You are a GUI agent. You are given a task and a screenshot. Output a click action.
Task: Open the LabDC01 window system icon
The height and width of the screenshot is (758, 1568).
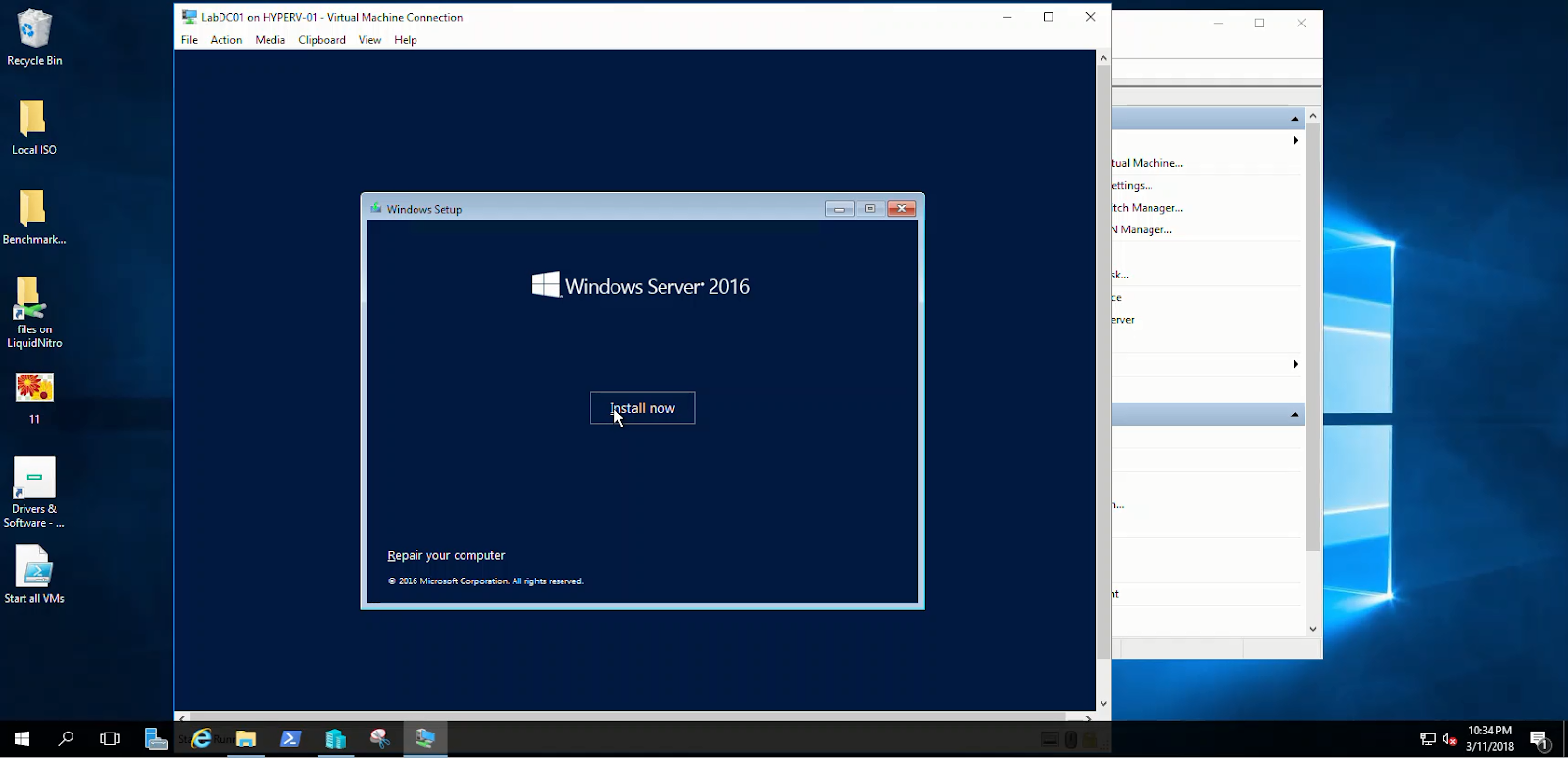189,17
